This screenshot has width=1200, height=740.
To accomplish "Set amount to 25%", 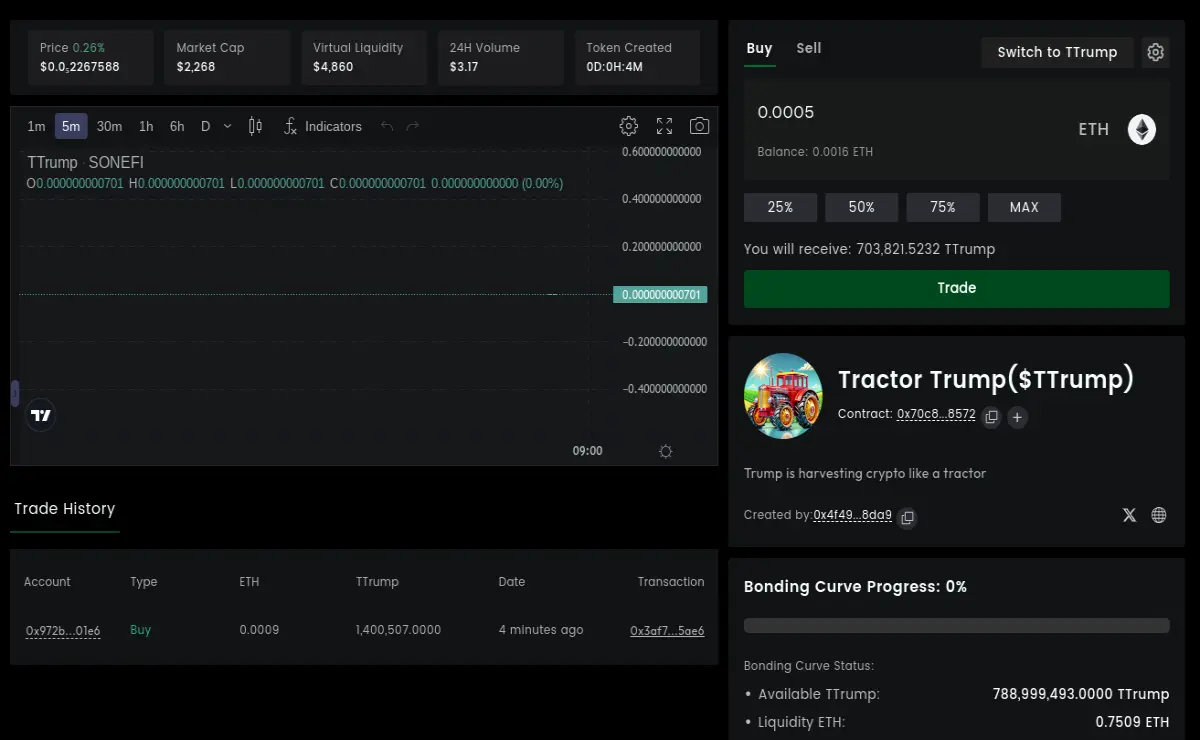I will 780,207.
